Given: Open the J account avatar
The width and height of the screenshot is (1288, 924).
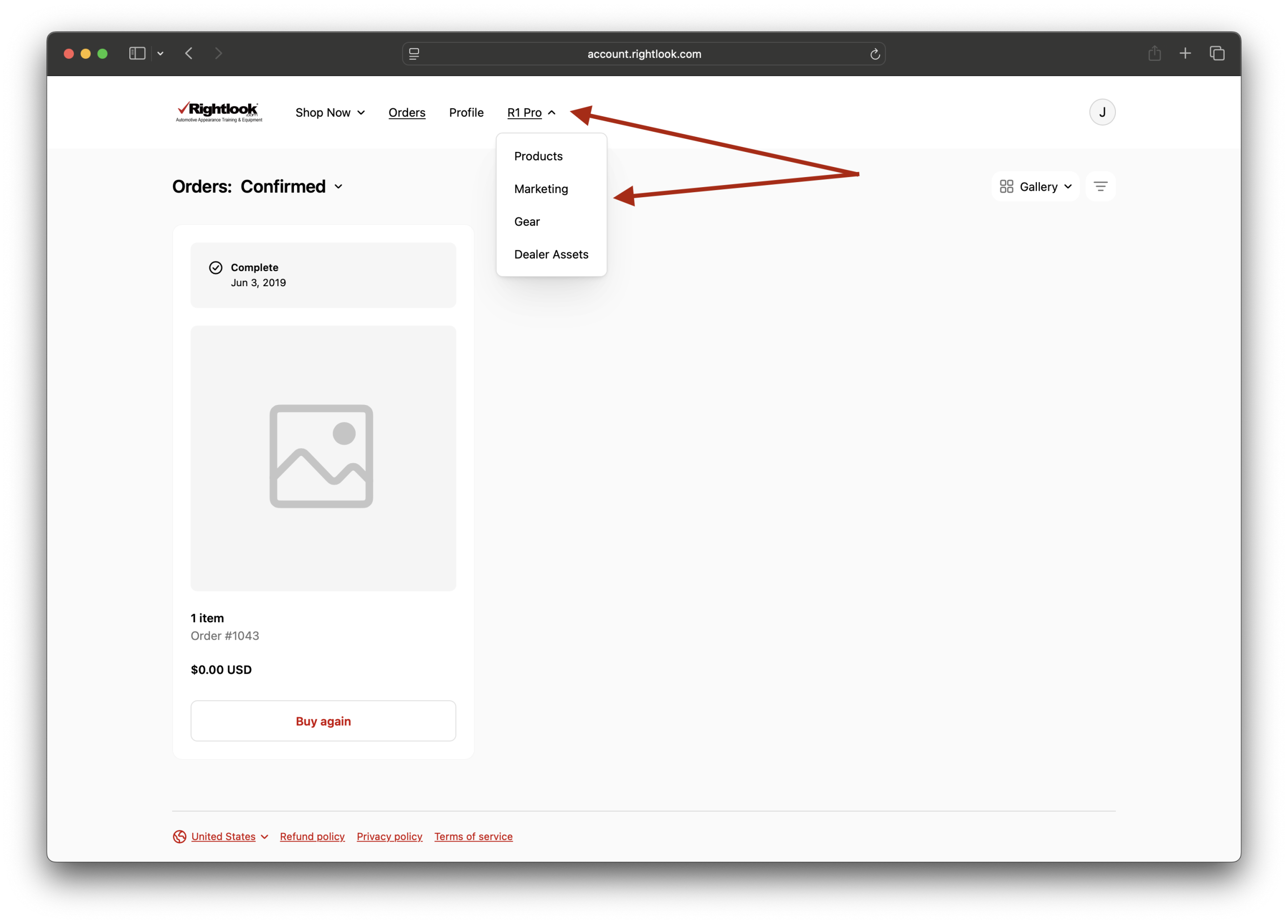Looking at the screenshot, I should [1102, 112].
